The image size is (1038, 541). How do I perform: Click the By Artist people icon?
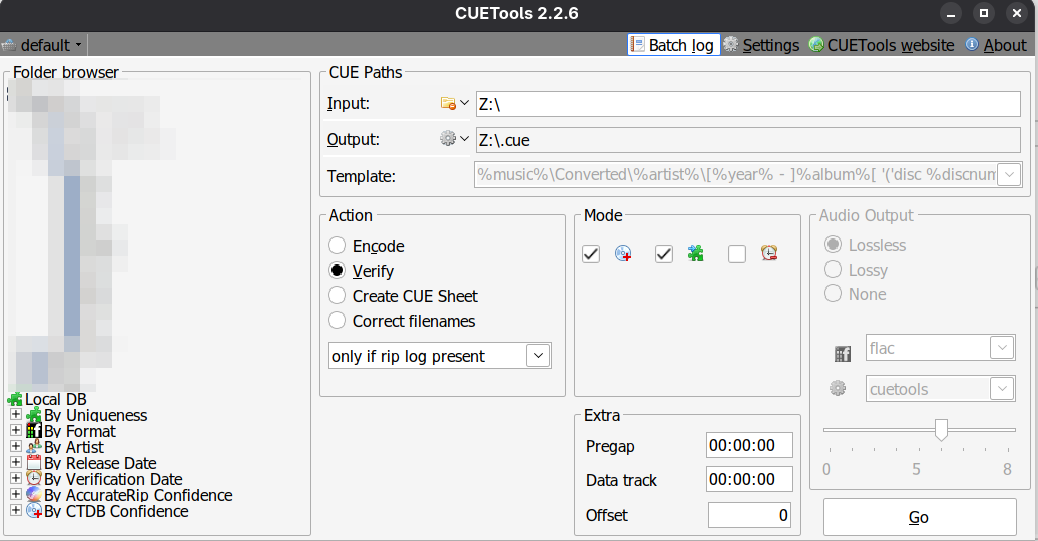34,447
